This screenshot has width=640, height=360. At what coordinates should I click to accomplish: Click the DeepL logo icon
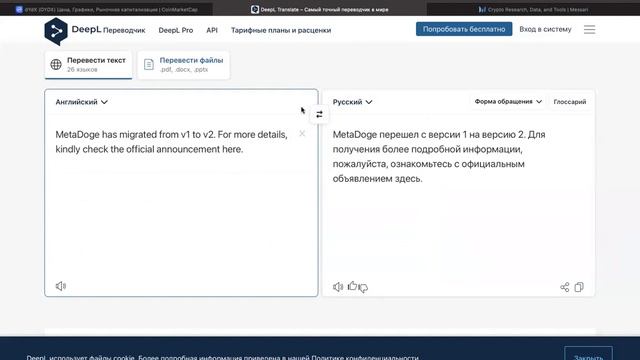pyautogui.click(x=56, y=31)
